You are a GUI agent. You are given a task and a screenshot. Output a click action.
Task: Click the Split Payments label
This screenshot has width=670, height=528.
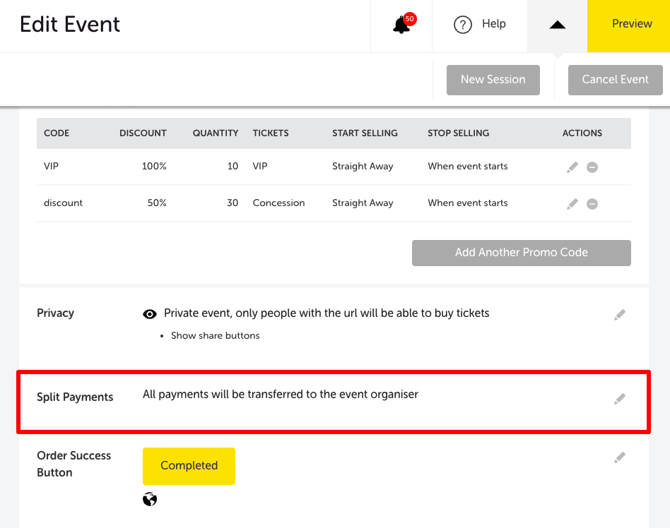75,397
